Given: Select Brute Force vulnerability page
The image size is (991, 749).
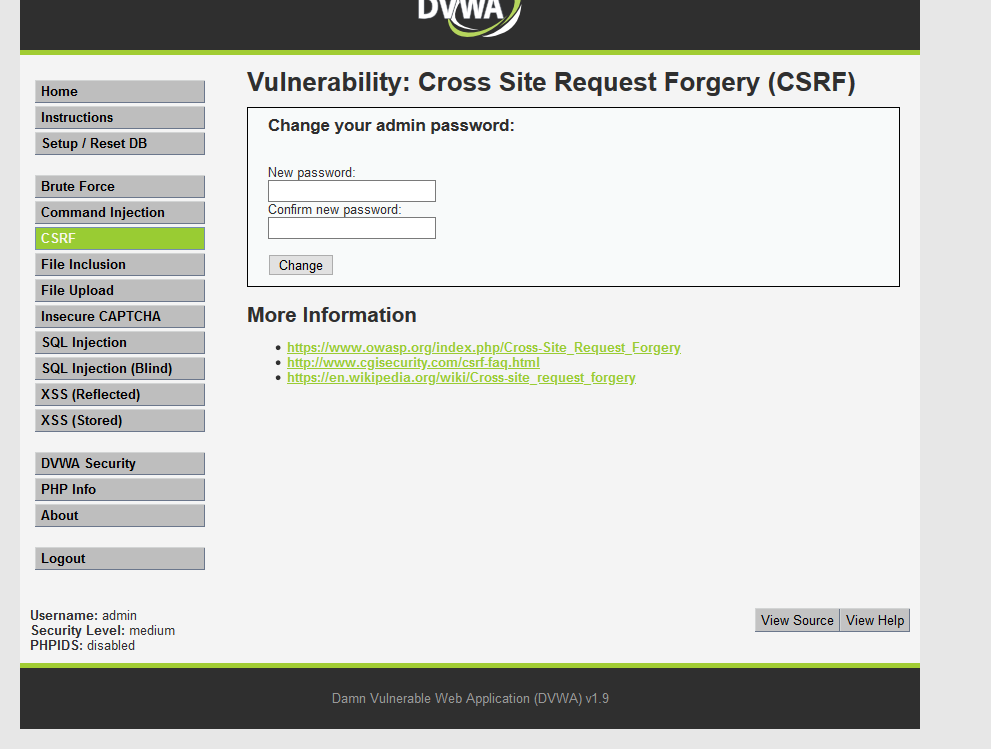Looking at the screenshot, I should click(x=120, y=186).
